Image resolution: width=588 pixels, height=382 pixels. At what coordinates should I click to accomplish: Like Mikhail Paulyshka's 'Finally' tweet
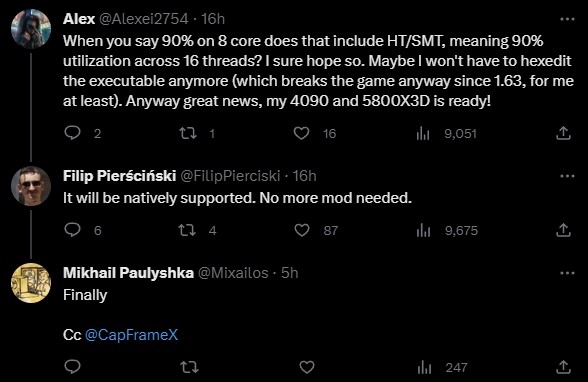(307, 367)
